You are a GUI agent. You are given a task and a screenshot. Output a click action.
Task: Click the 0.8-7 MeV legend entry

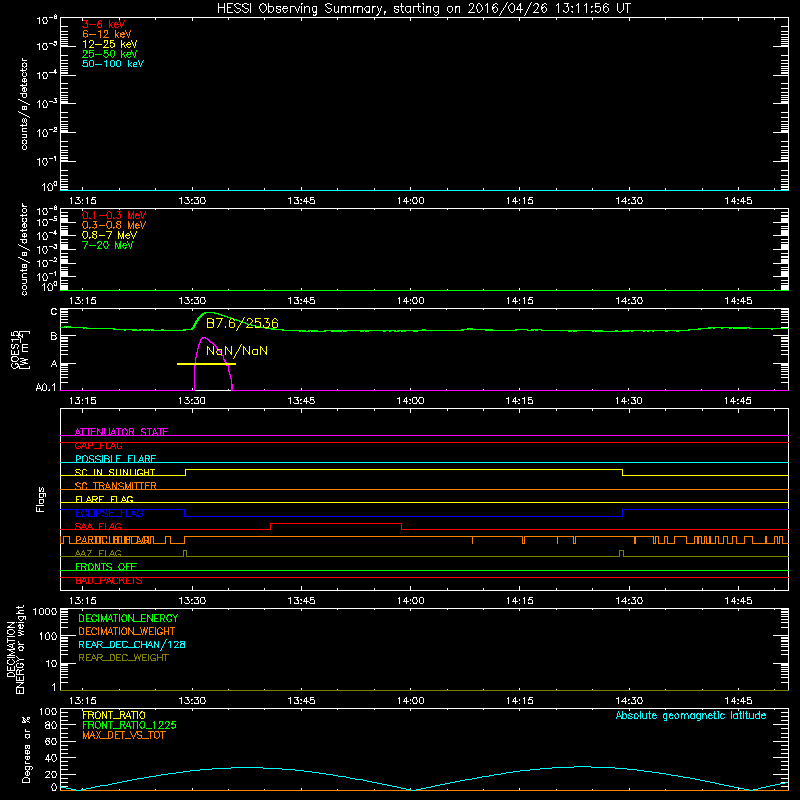pyautogui.click(x=110, y=235)
